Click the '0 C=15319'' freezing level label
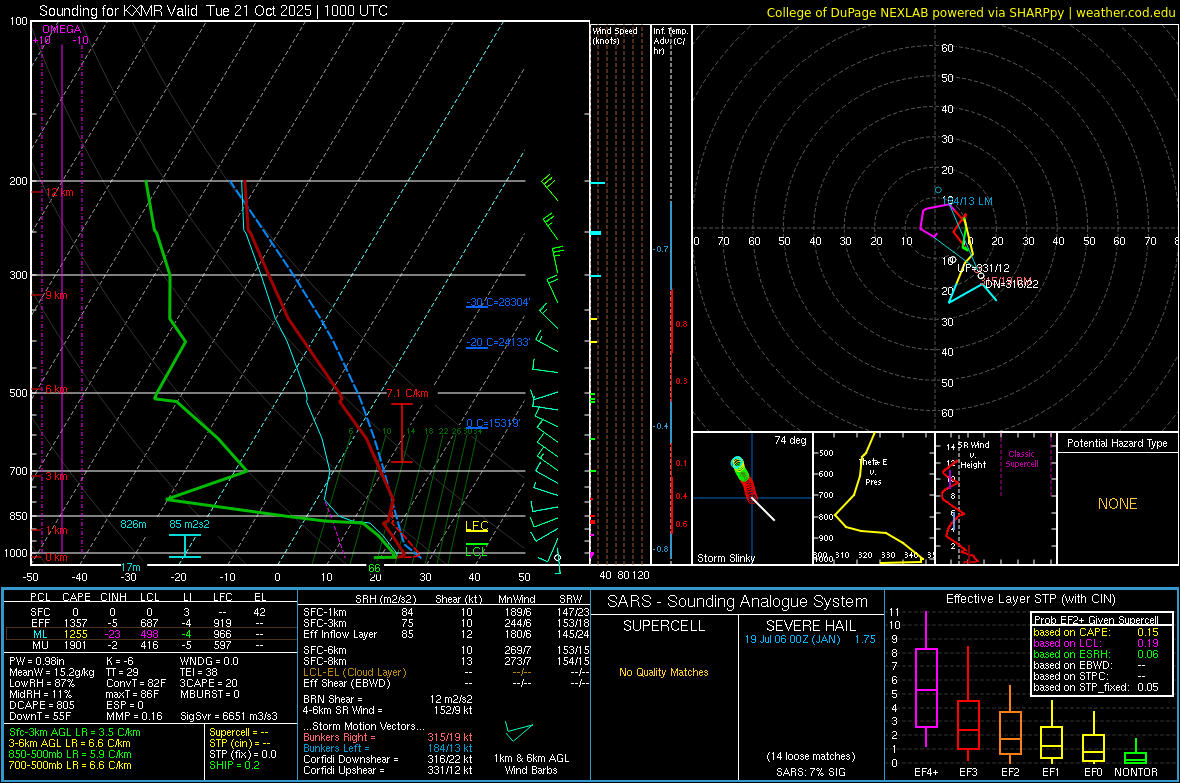The image size is (1180, 783). (493, 423)
